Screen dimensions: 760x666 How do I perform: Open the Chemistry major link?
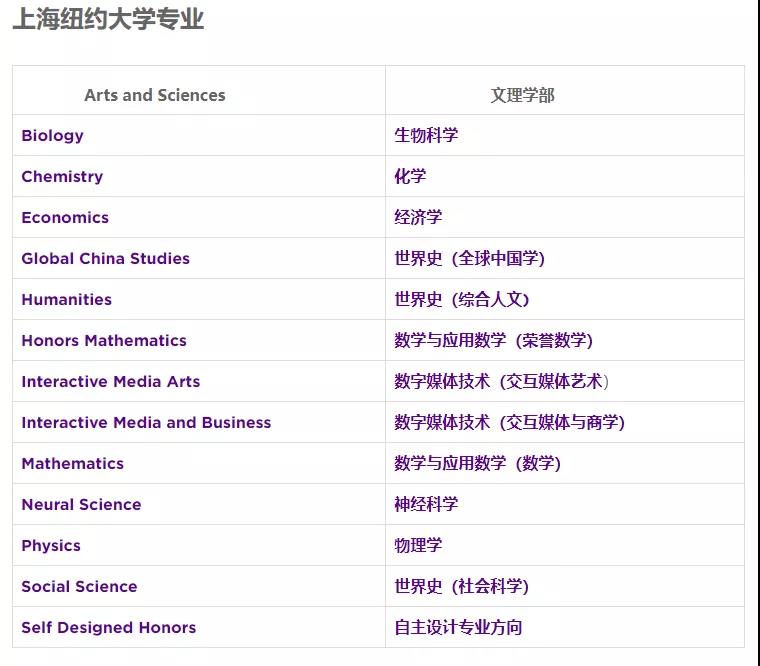(x=62, y=176)
